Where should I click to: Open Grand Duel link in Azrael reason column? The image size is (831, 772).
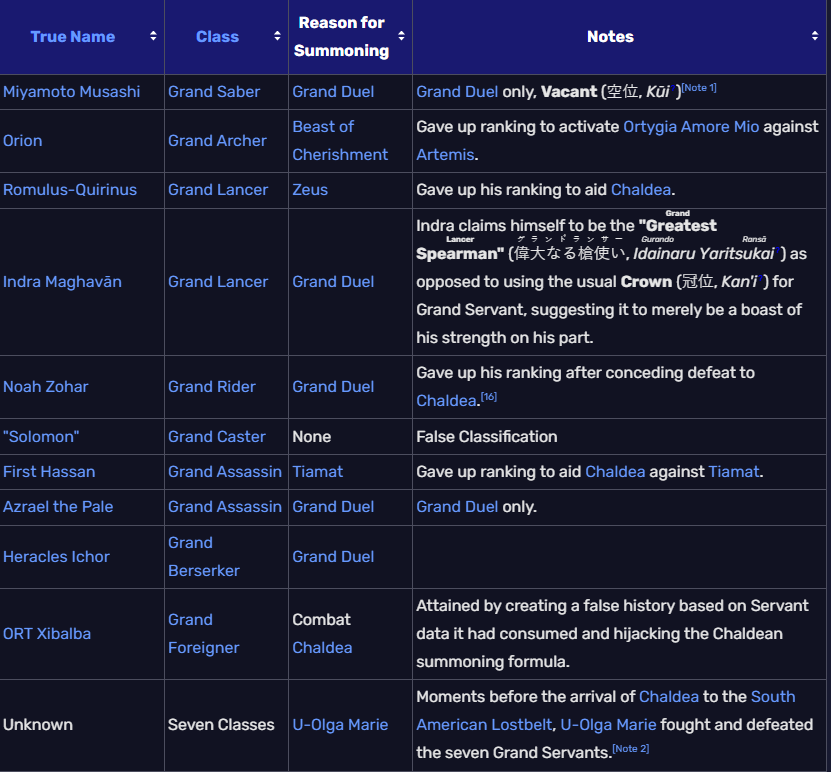[x=333, y=507]
